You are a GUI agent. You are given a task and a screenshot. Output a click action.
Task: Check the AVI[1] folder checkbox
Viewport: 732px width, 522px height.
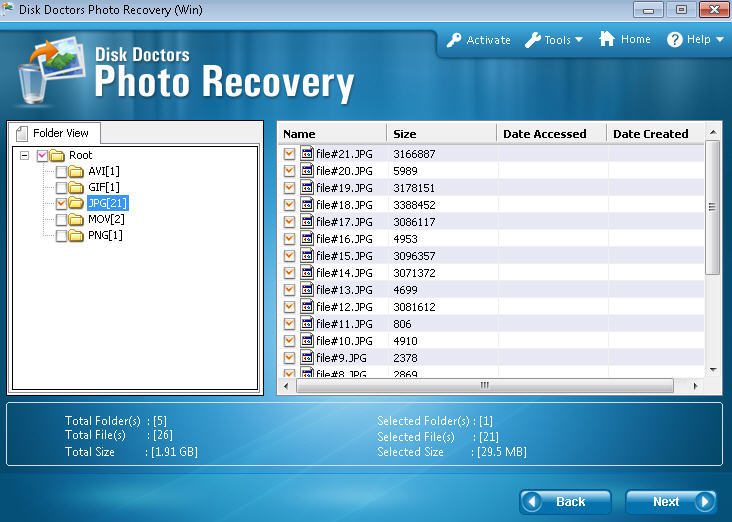pos(61,172)
